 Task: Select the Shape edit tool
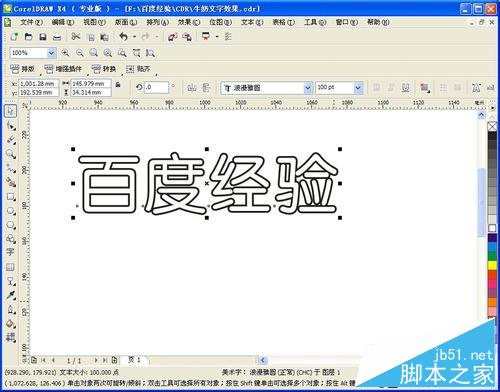click(x=11, y=126)
